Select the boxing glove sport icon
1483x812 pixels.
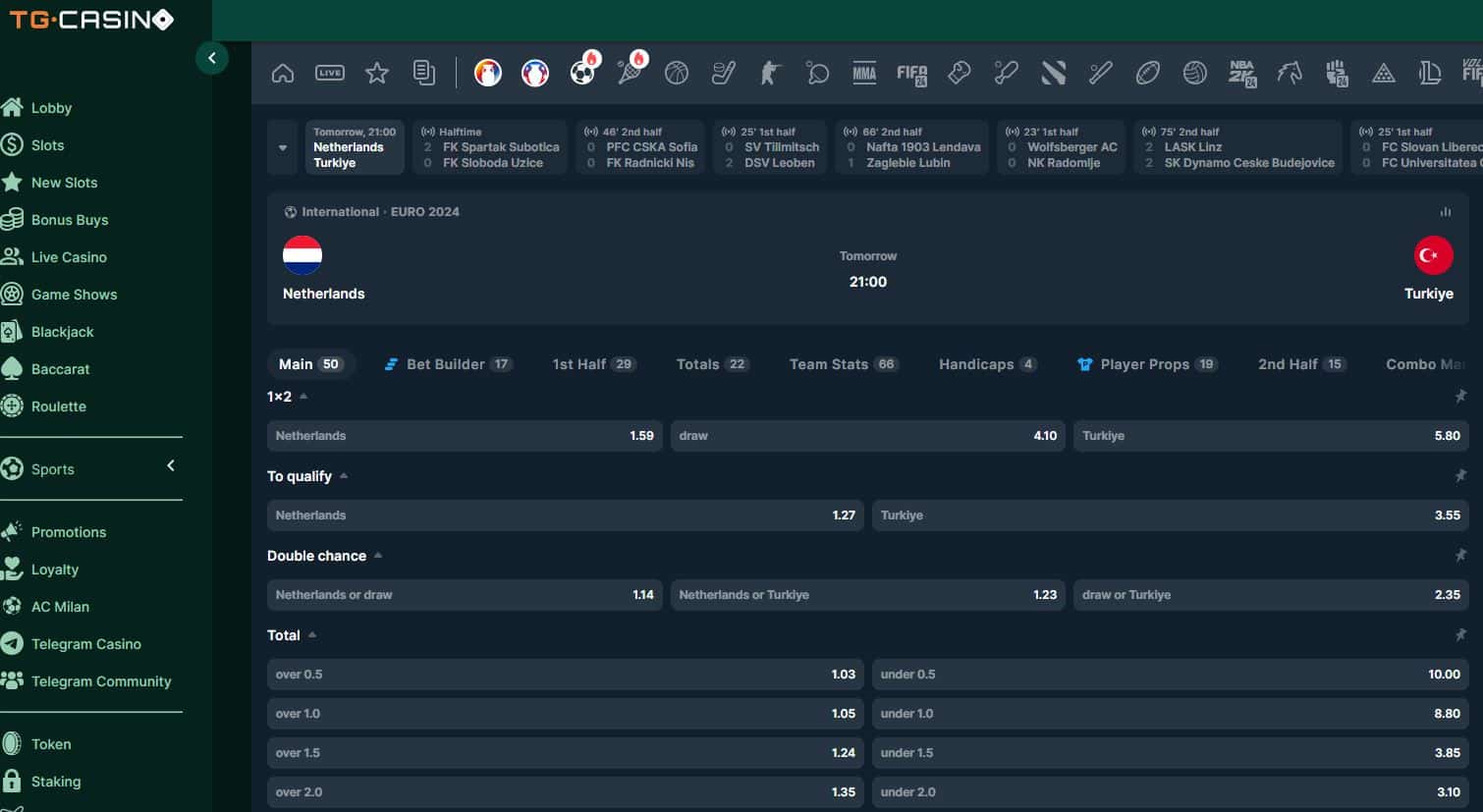(960, 73)
